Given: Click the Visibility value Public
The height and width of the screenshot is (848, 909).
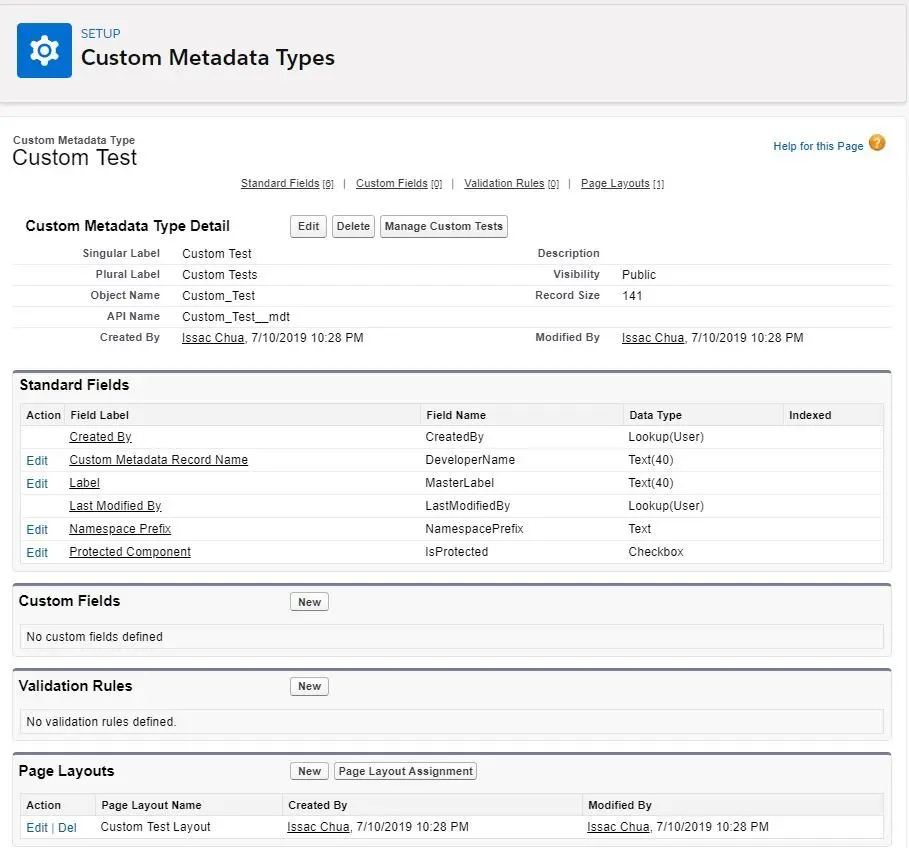Looking at the screenshot, I should (x=639, y=275).
